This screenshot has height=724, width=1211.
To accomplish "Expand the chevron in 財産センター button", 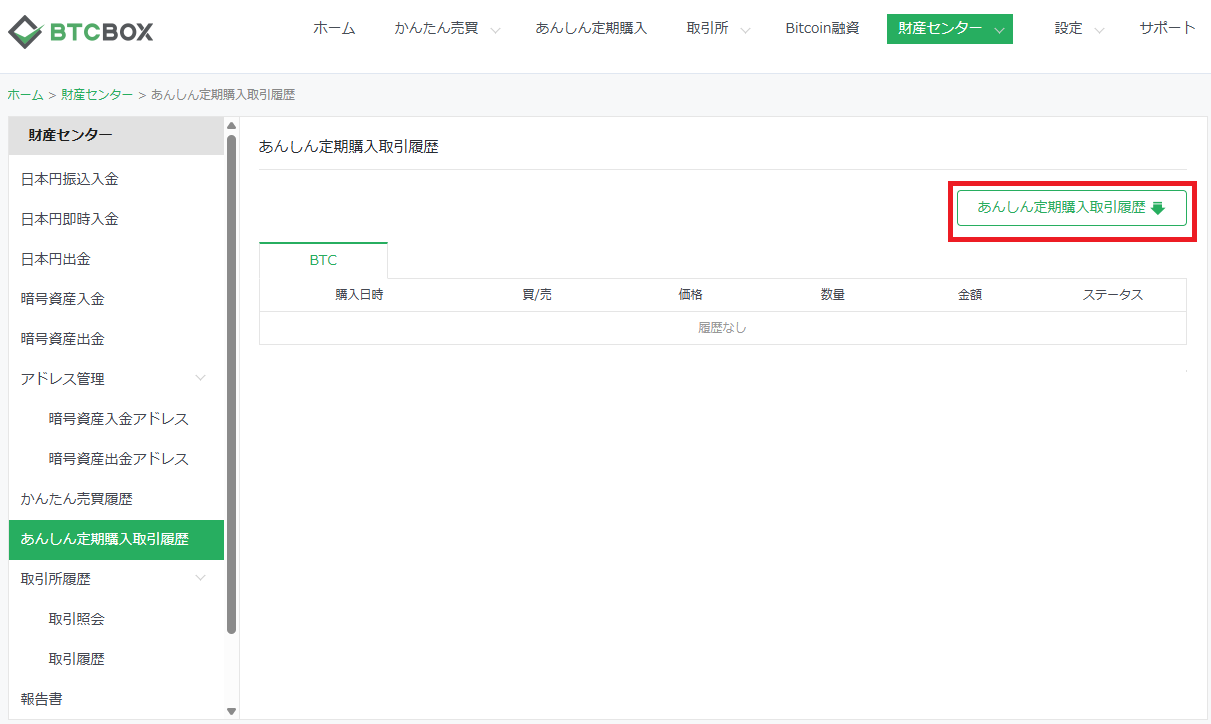I will (x=998, y=31).
